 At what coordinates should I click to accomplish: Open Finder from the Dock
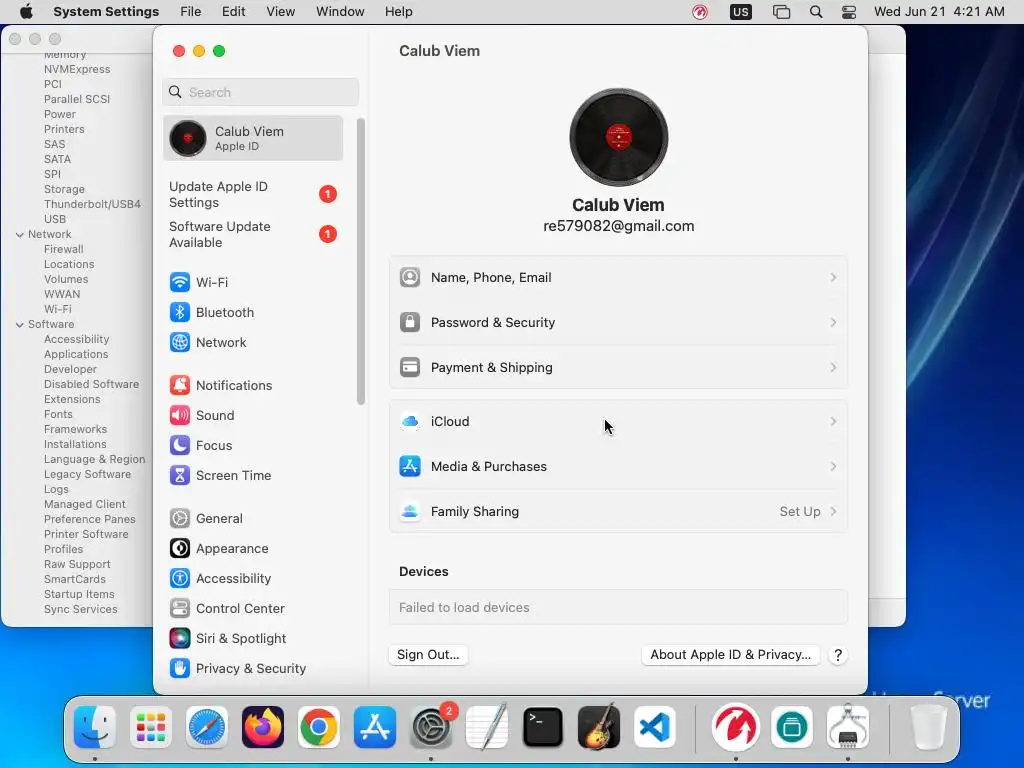pyautogui.click(x=95, y=727)
